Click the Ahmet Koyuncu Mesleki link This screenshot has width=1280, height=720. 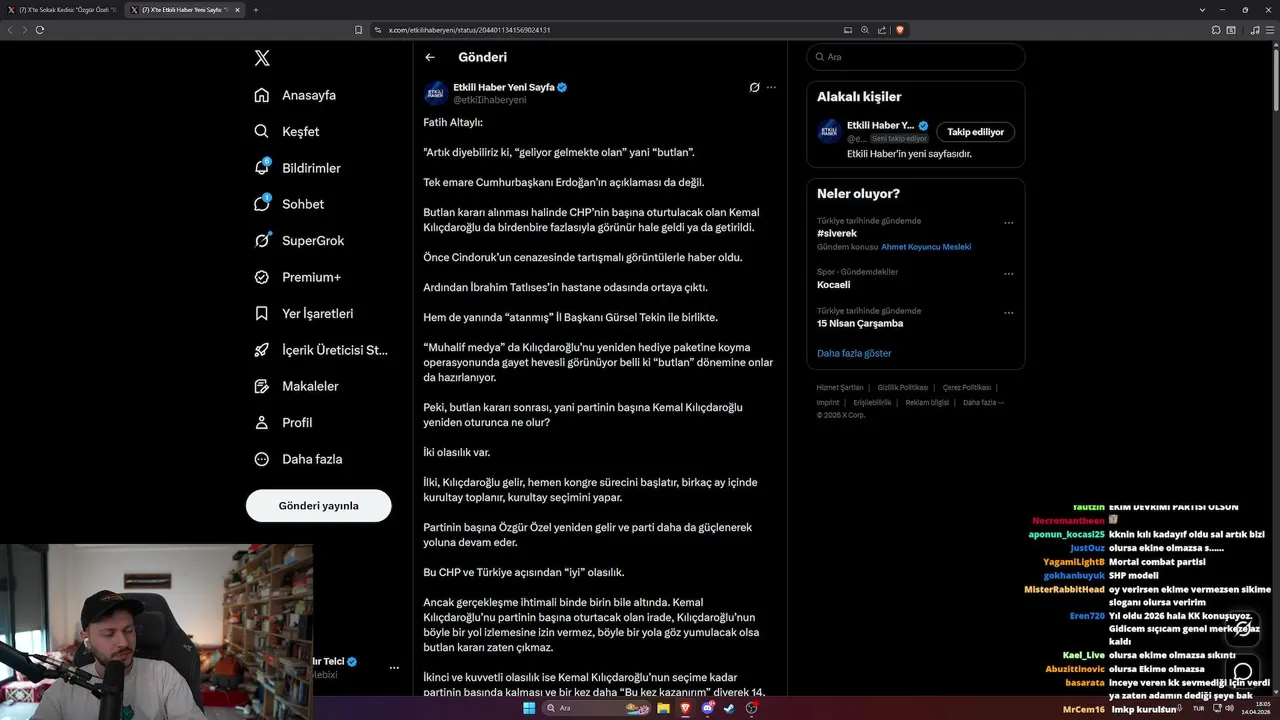(926, 247)
